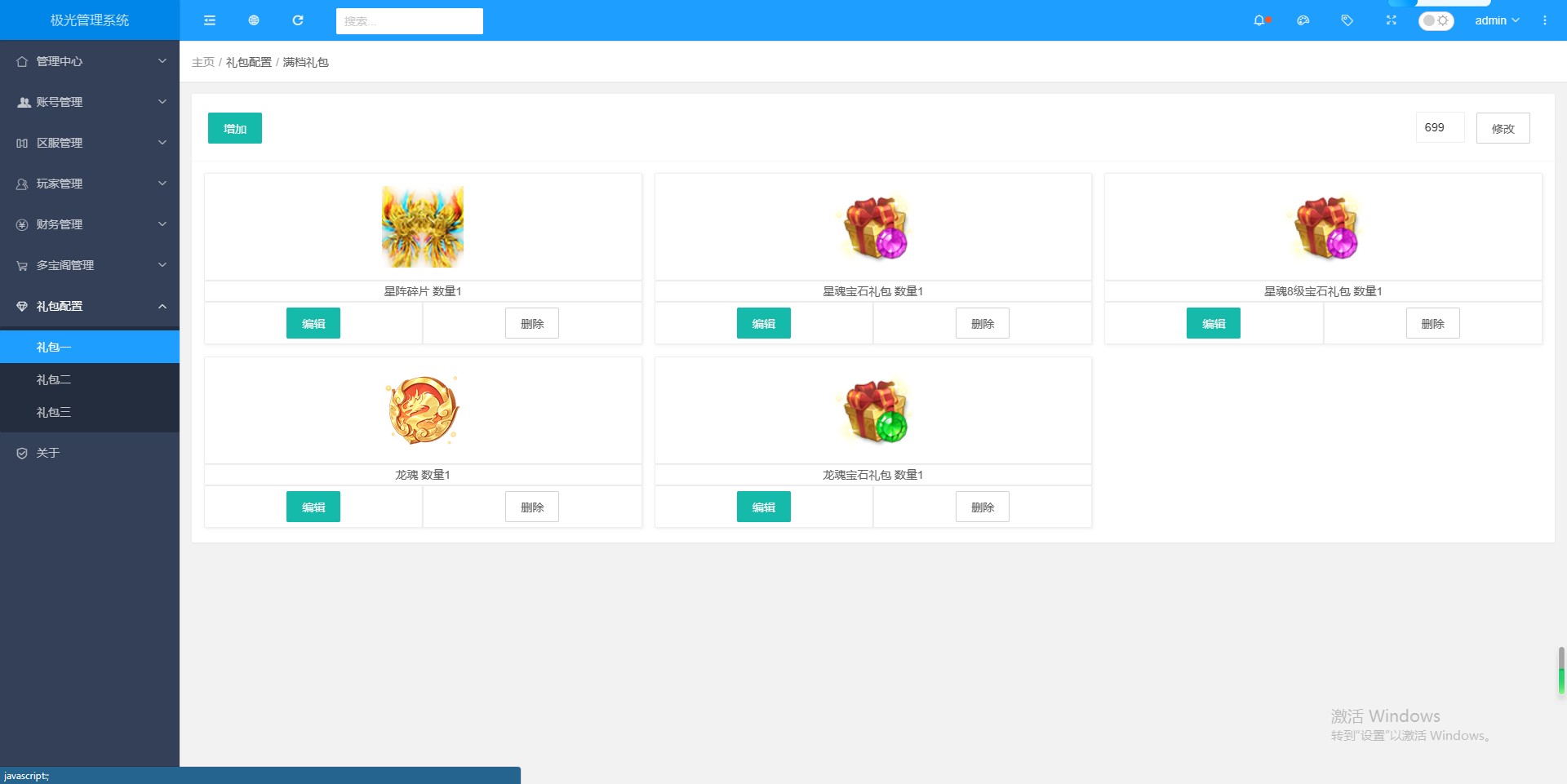Expand 管理中心 sidebar menu

(x=90, y=61)
